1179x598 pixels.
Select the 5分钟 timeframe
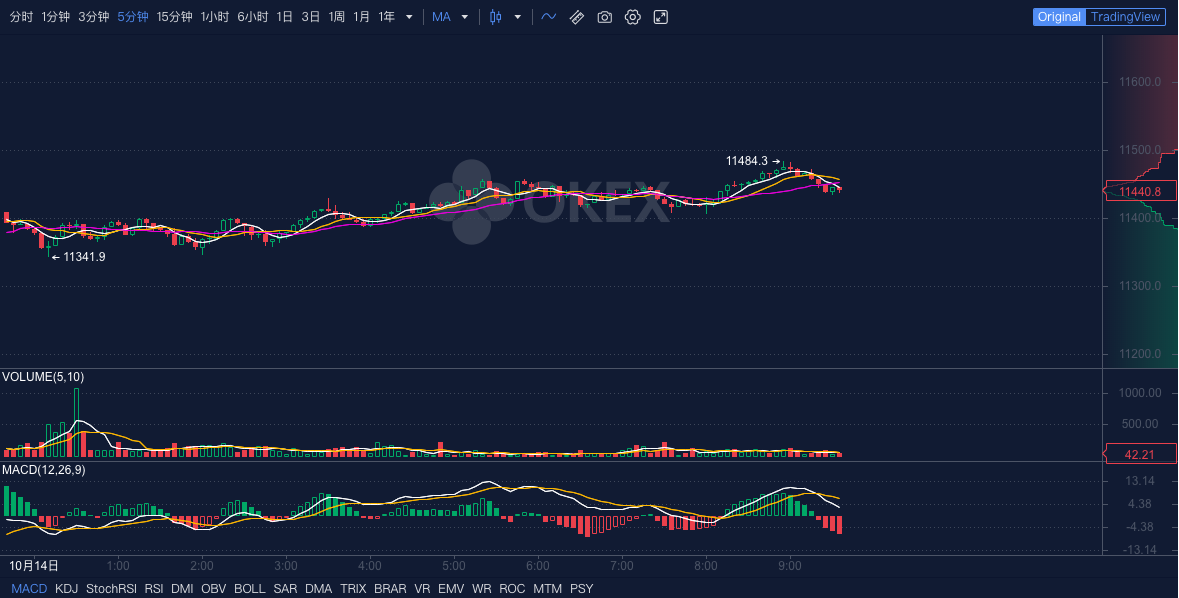(132, 17)
